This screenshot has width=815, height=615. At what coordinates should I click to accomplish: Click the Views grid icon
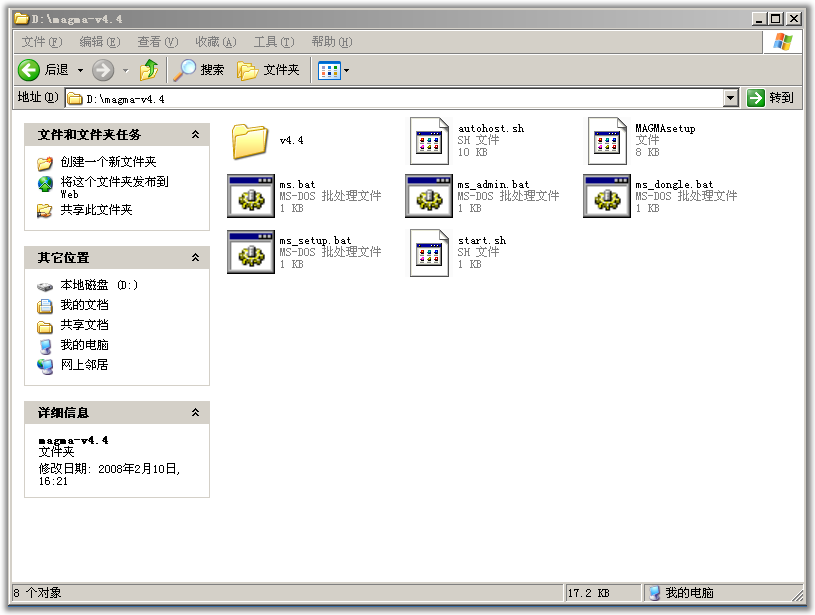329,70
